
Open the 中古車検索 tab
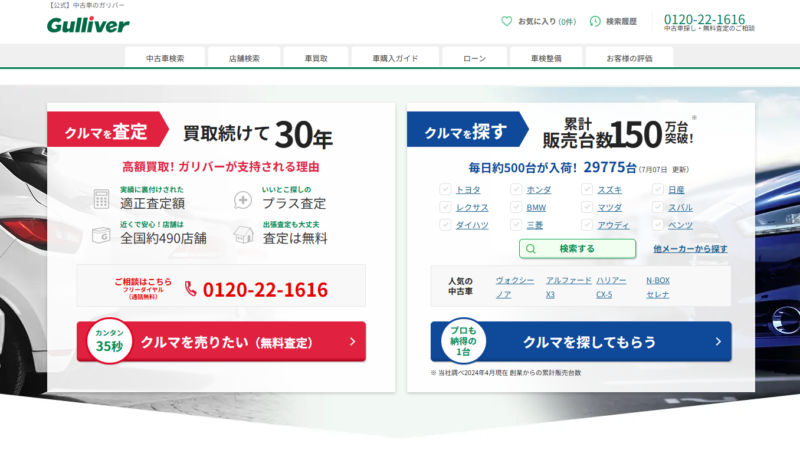165,58
